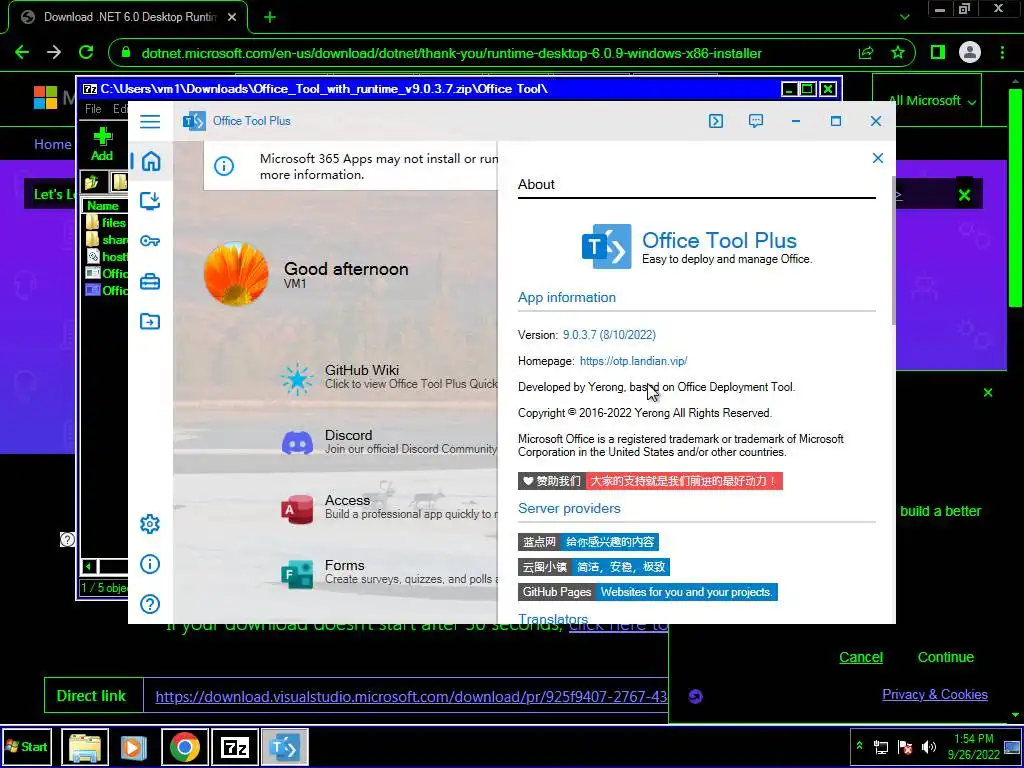Open the Office convert folder icon in sidebar
This screenshot has height=768, width=1024.
[x=150, y=321]
